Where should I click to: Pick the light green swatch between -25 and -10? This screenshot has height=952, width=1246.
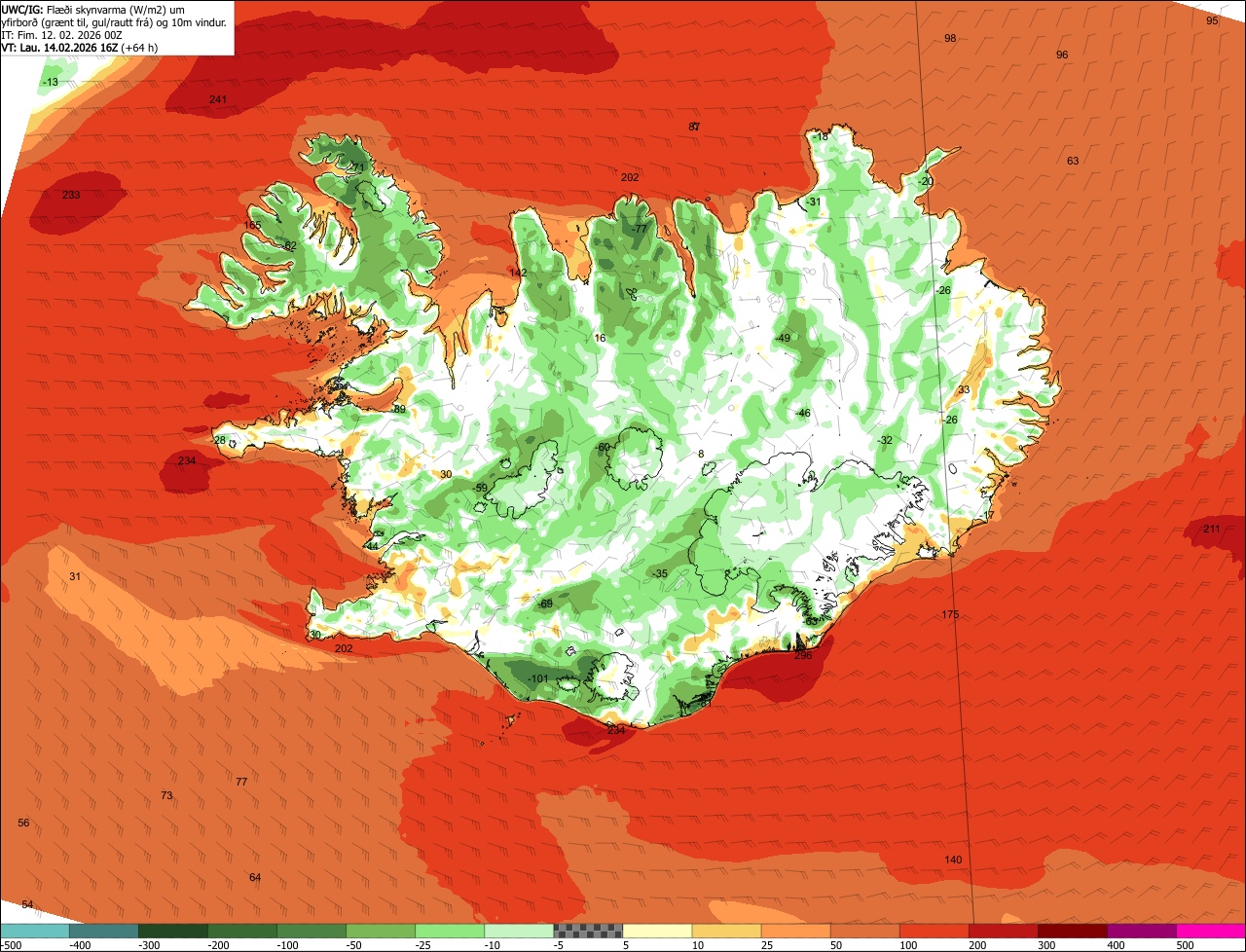(x=450, y=931)
